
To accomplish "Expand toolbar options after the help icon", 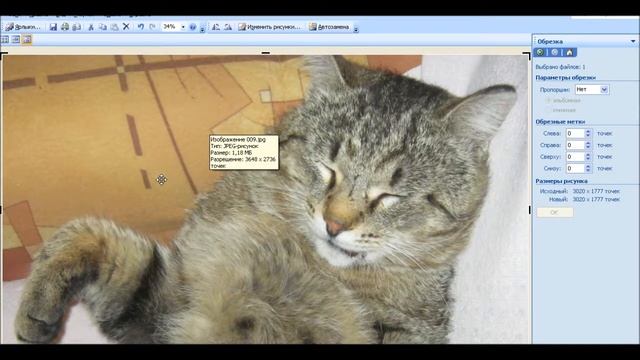I will [202, 28].
